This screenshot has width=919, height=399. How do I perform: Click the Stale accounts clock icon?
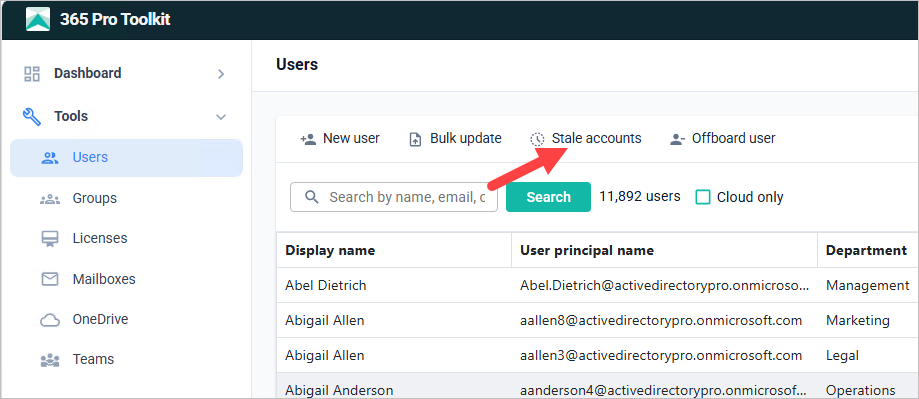tap(537, 139)
